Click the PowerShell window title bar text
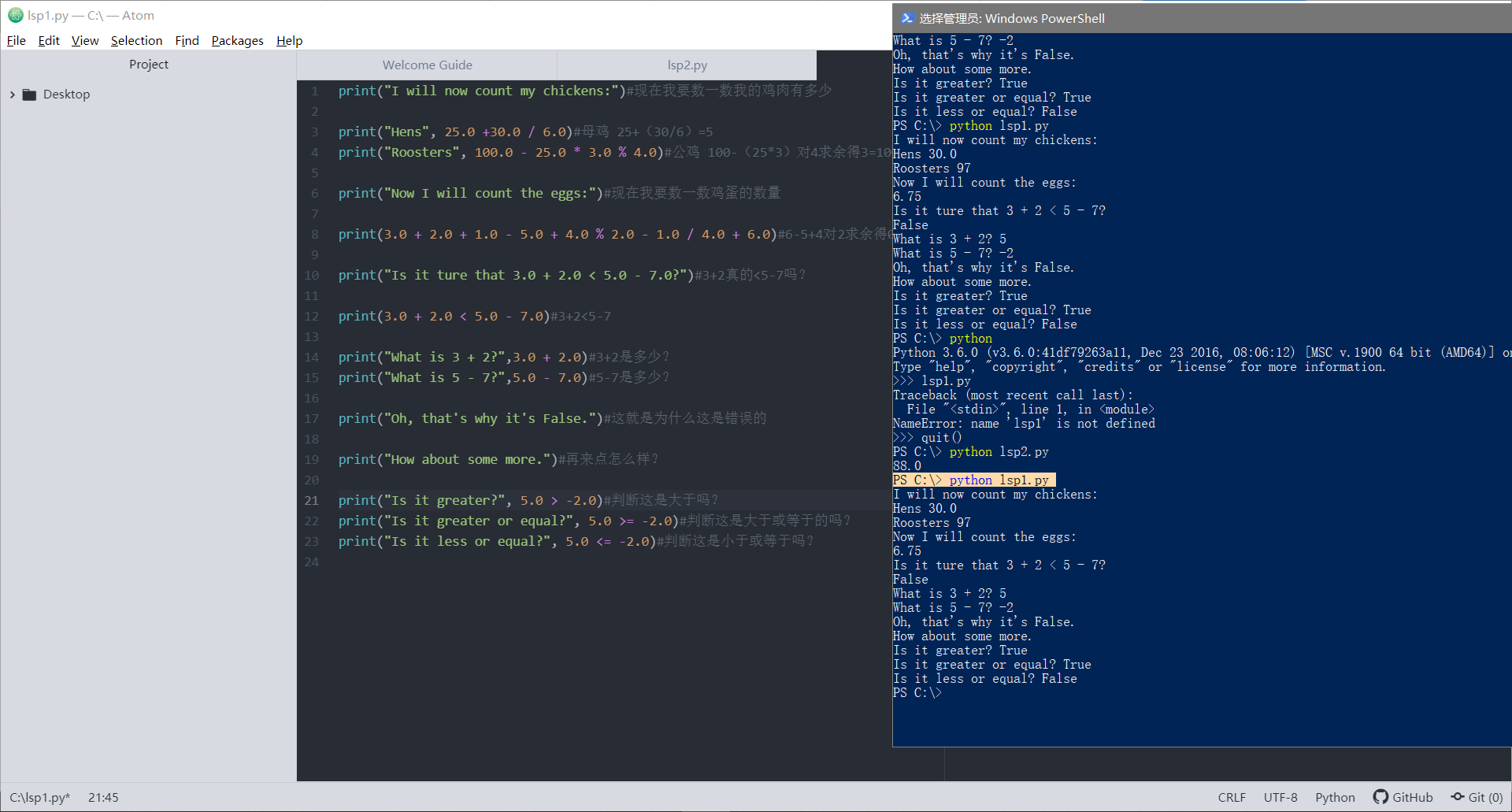 (1012, 18)
